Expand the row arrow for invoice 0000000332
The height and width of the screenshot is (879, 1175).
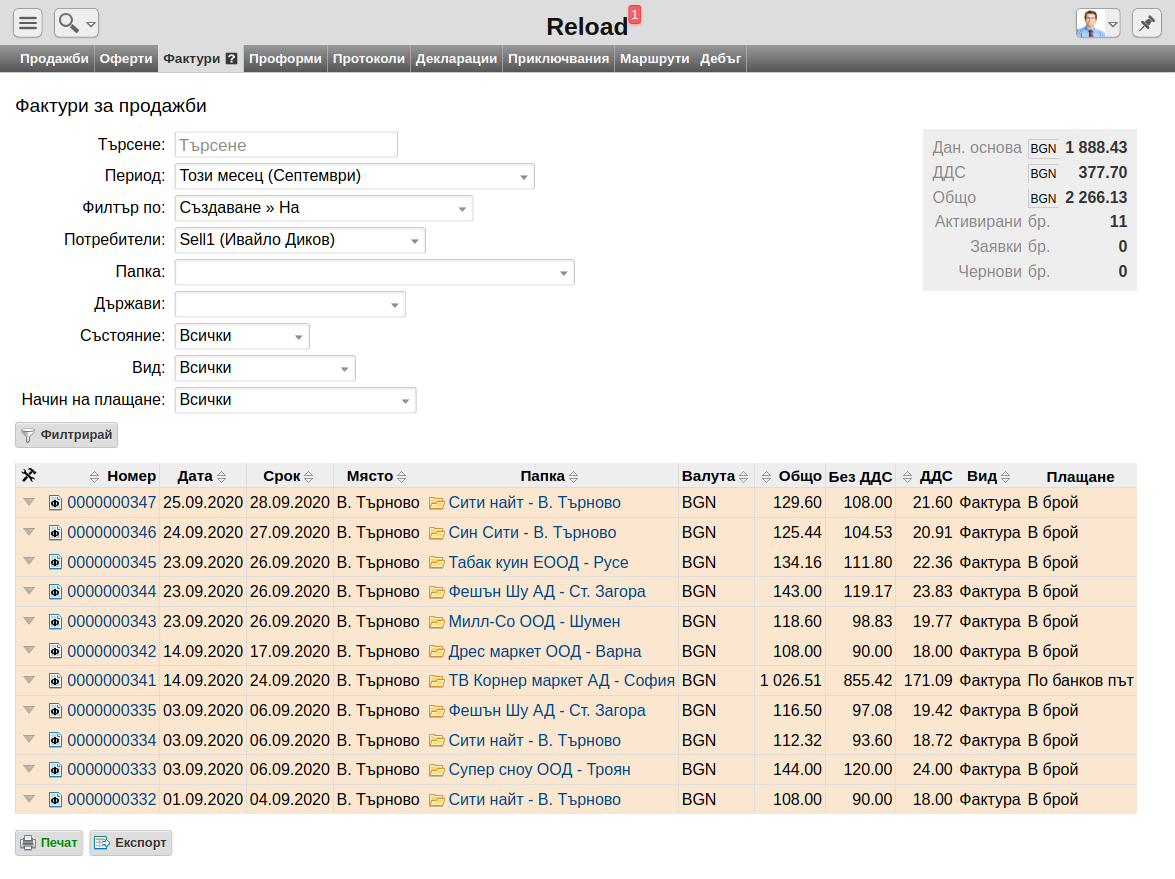pyautogui.click(x=29, y=799)
